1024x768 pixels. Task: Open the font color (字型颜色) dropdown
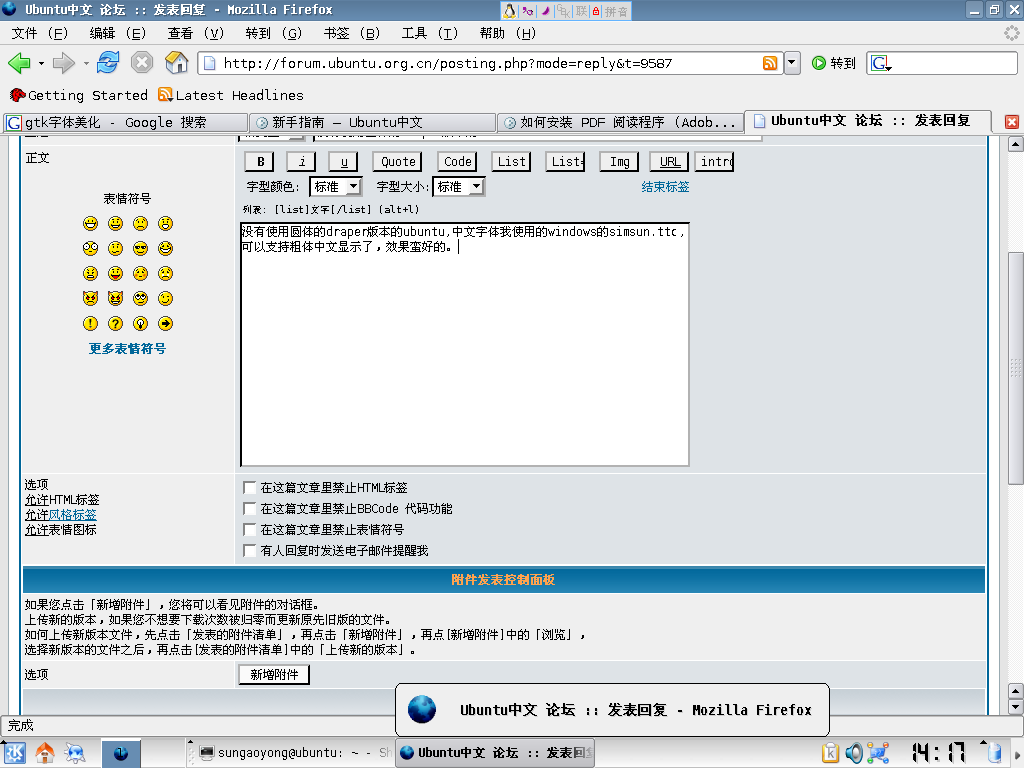(336, 187)
